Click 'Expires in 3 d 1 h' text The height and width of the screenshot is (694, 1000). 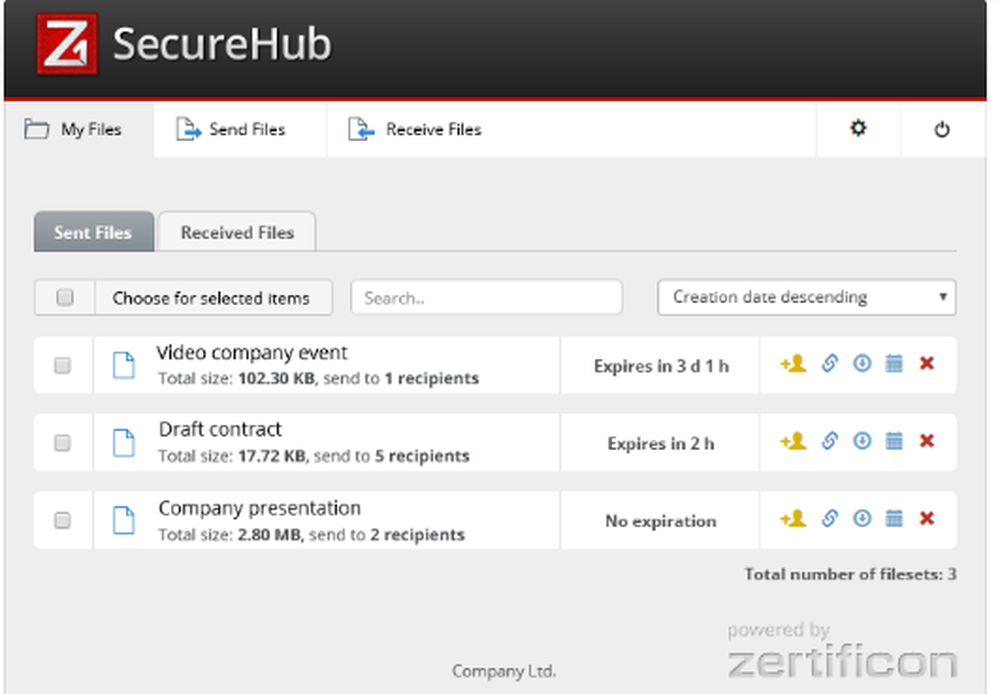[661, 366]
